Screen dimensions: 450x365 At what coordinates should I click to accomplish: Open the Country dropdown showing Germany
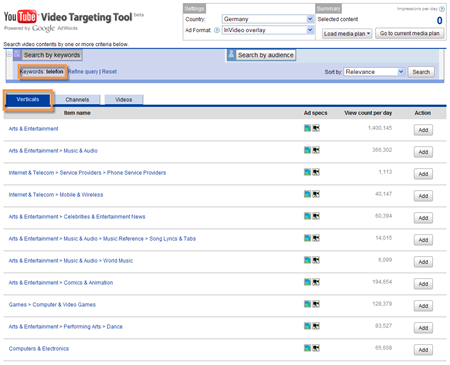click(x=268, y=19)
